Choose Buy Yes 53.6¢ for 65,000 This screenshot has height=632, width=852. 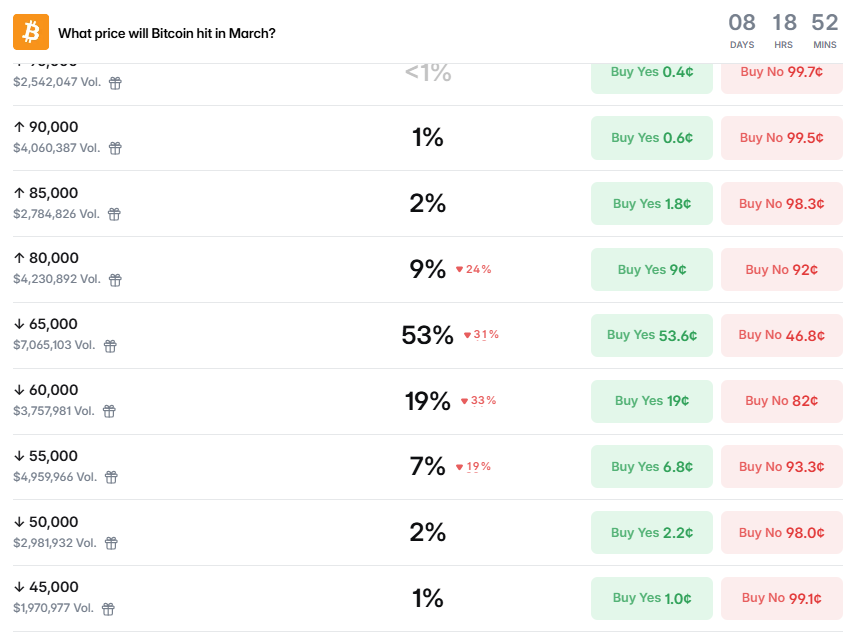click(x=651, y=335)
